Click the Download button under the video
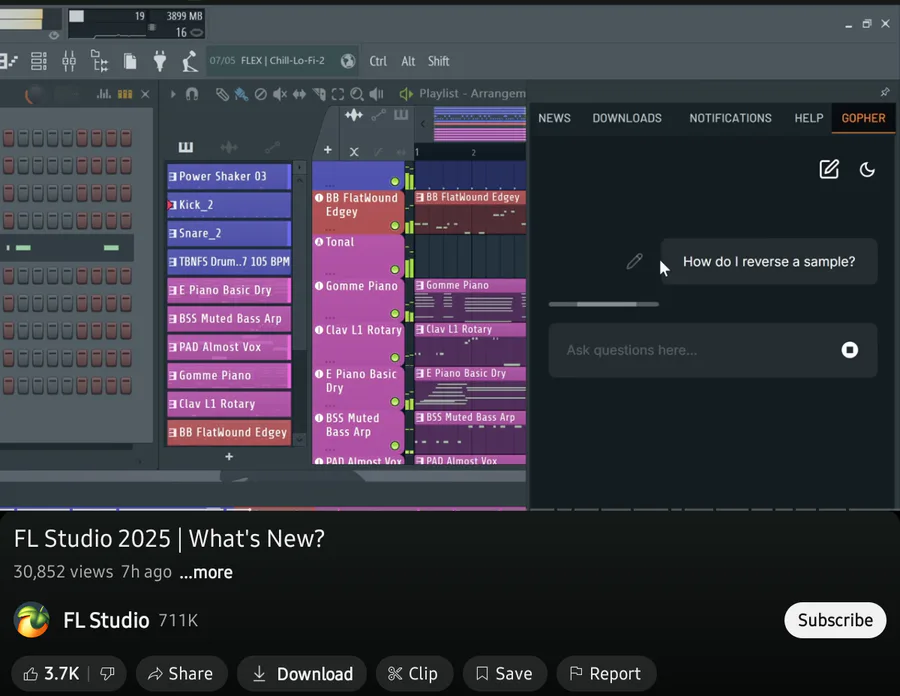This screenshot has height=696, width=900. tap(302, 674)
